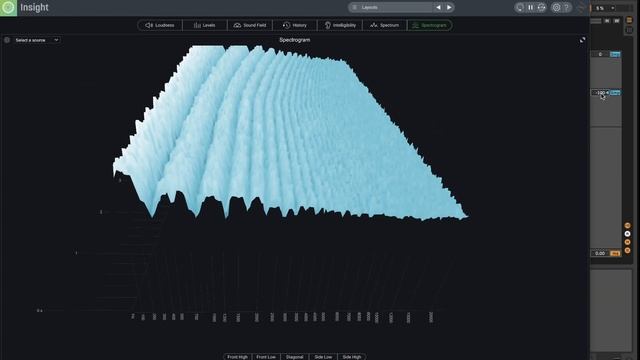This screenshot has width=640, height=360.
Task: Click the spectrogram panel options icon
Action: point(7,40)
